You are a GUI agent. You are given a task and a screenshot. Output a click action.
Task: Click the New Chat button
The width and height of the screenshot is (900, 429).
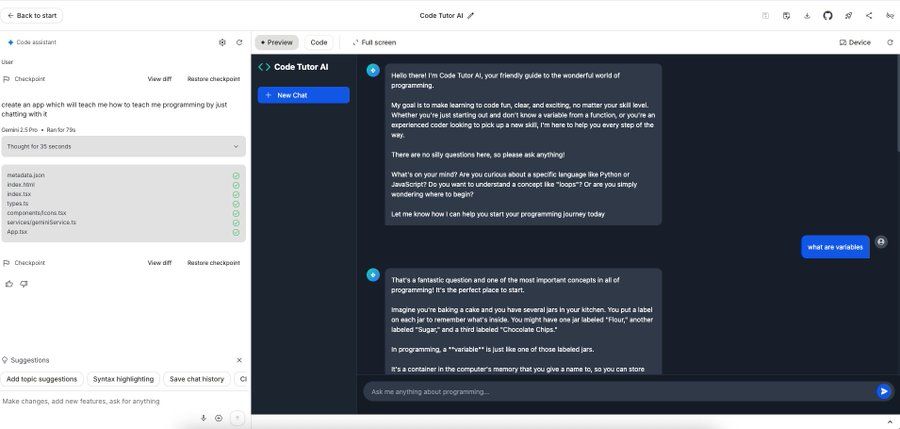[303, 95]
